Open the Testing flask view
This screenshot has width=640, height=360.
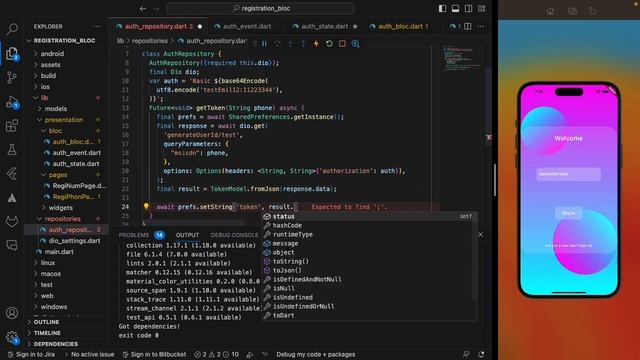click(12, 150)
